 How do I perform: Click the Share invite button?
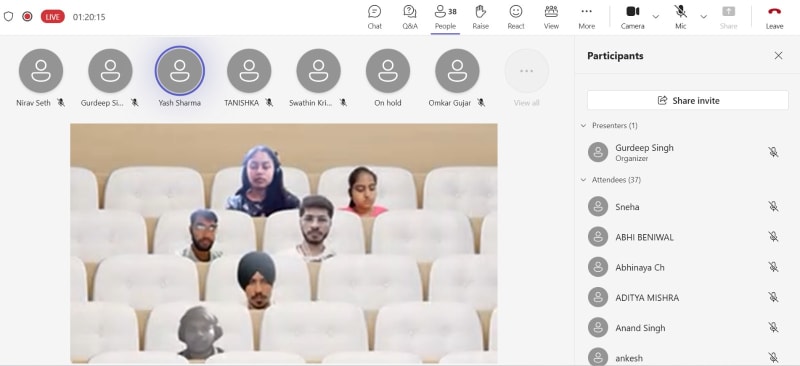[688, 101]
